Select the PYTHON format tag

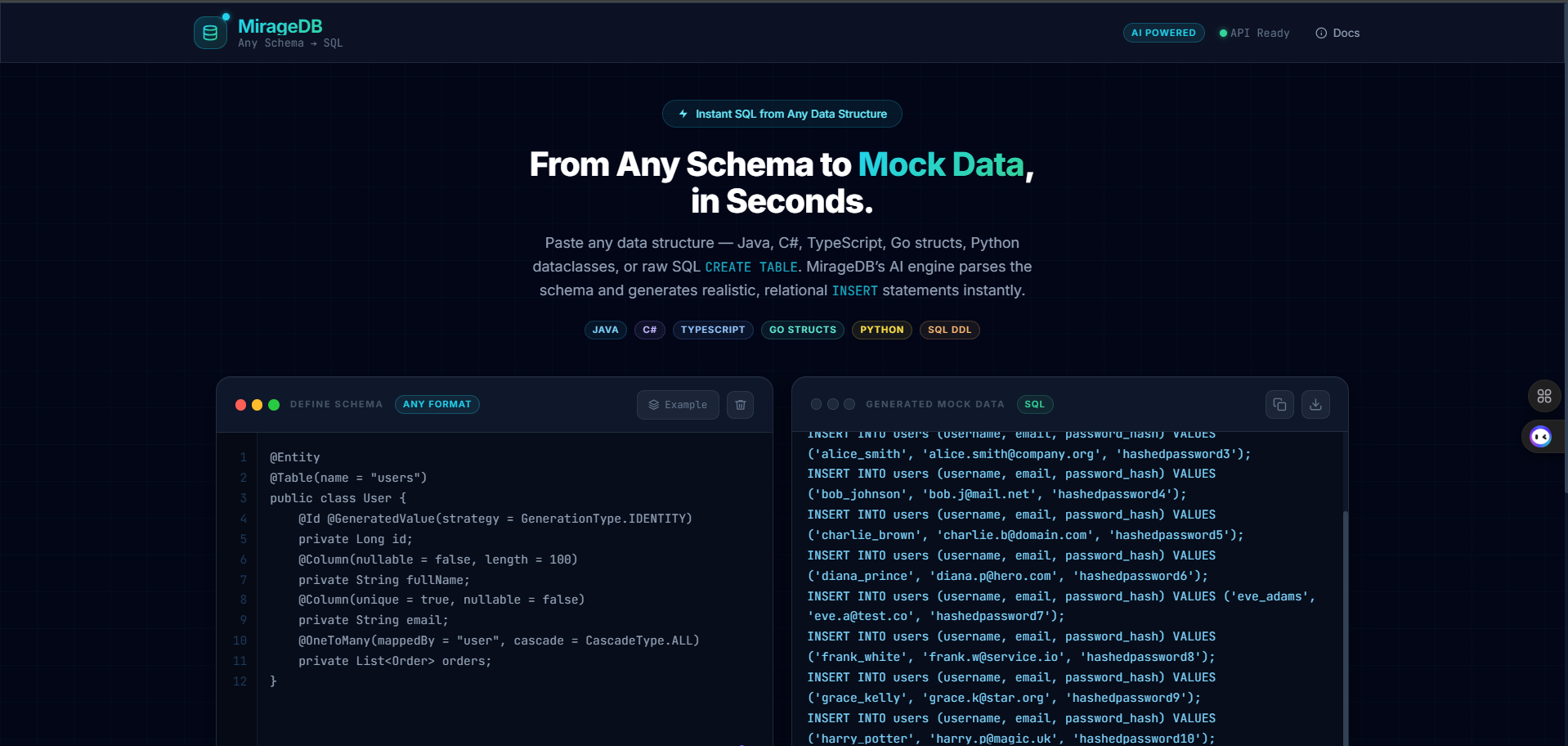[x=882, y=330]
